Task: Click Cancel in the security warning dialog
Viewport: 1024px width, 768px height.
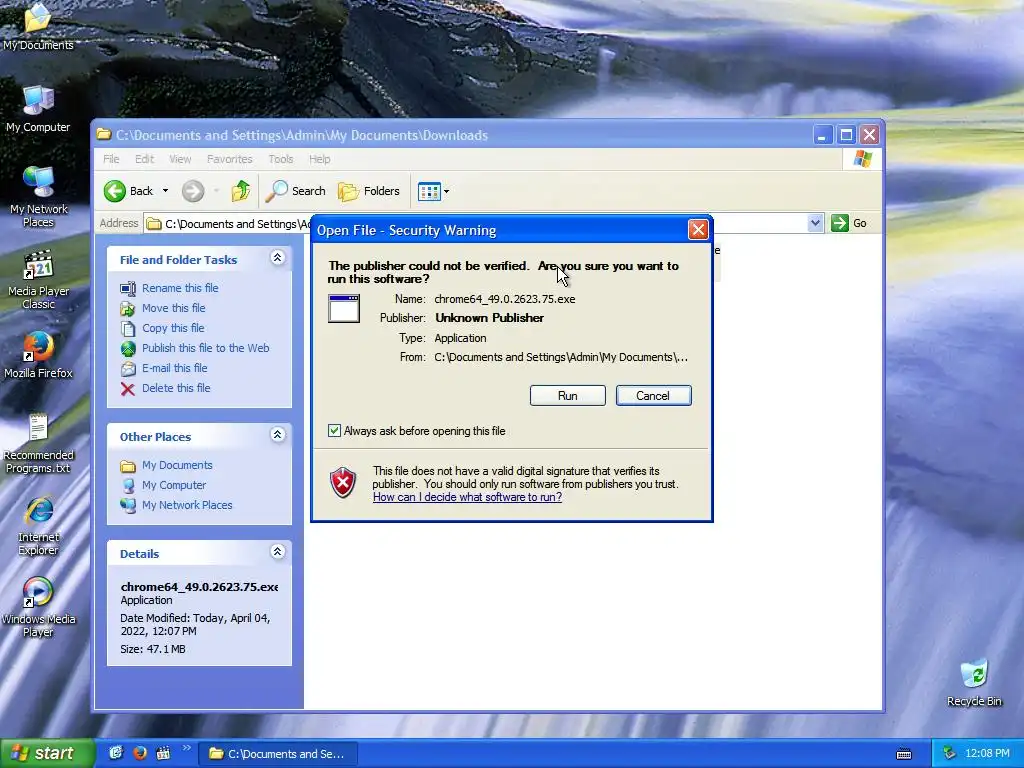Action: click(x=653, y=396)
